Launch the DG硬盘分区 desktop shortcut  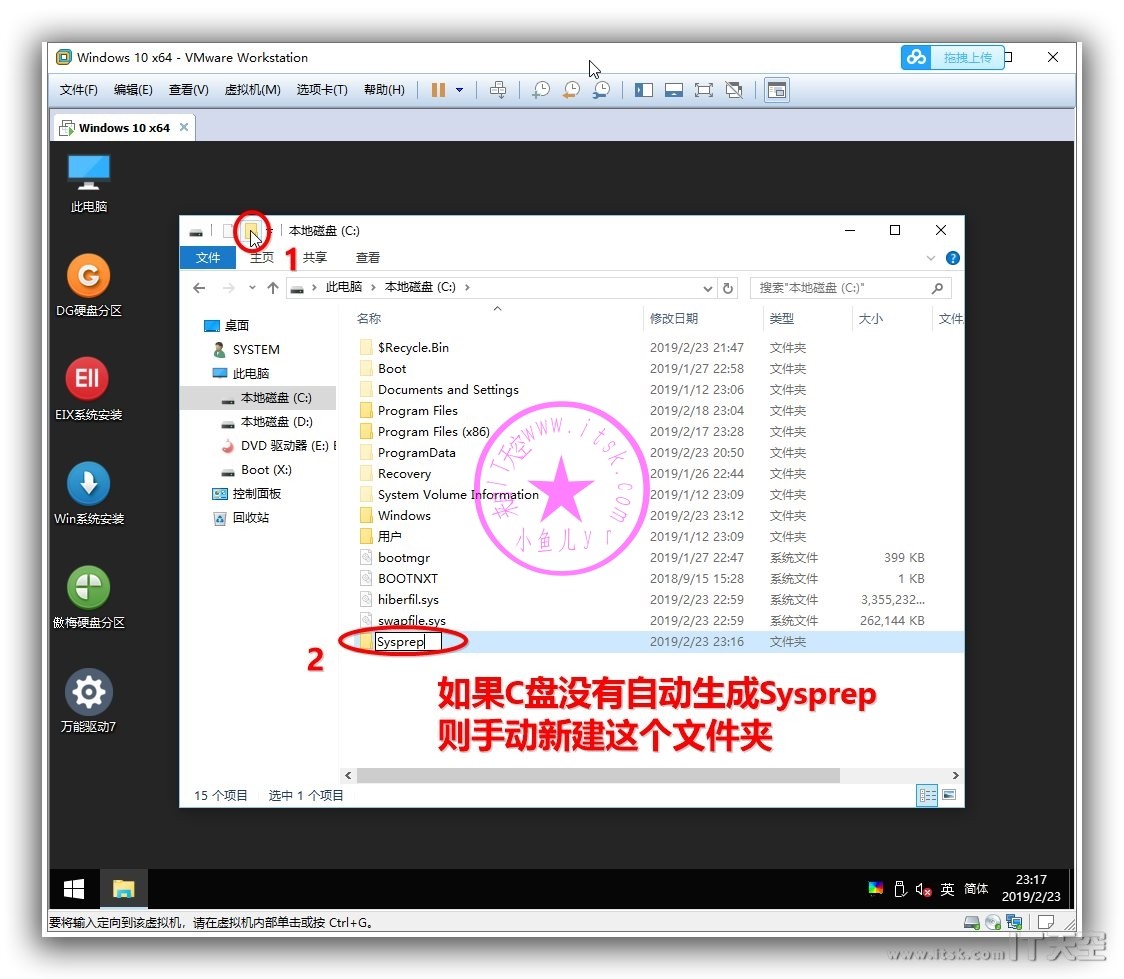tap(88, 285)
